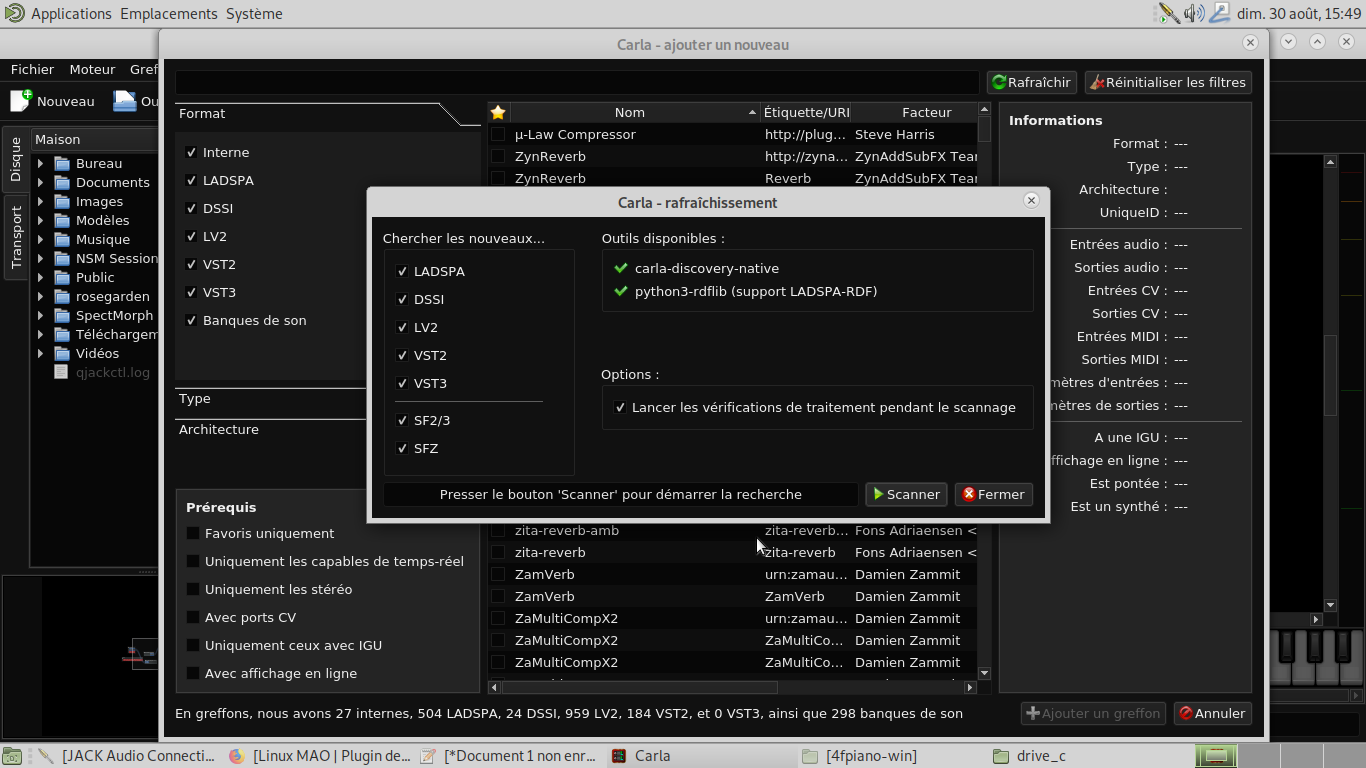Click the Public folder icon
The height and width of the screenshot is (768, 1366).
62,277
